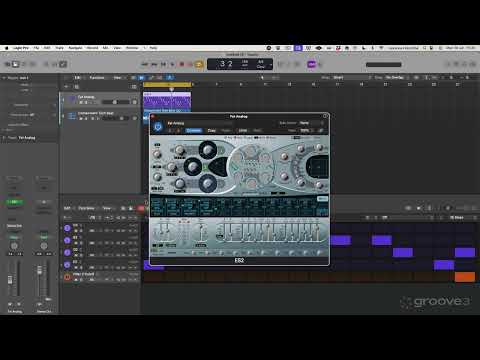Open the Smart Controls icon in control bar
This screenshot has height=360, width=480.
46,64
